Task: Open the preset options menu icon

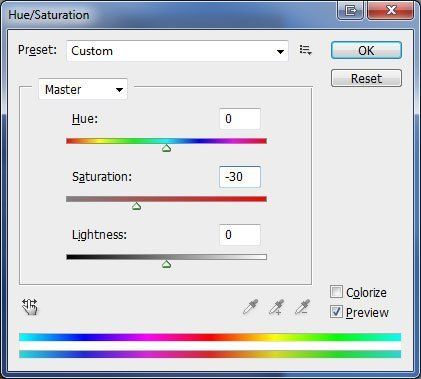Action: point(305,50)
